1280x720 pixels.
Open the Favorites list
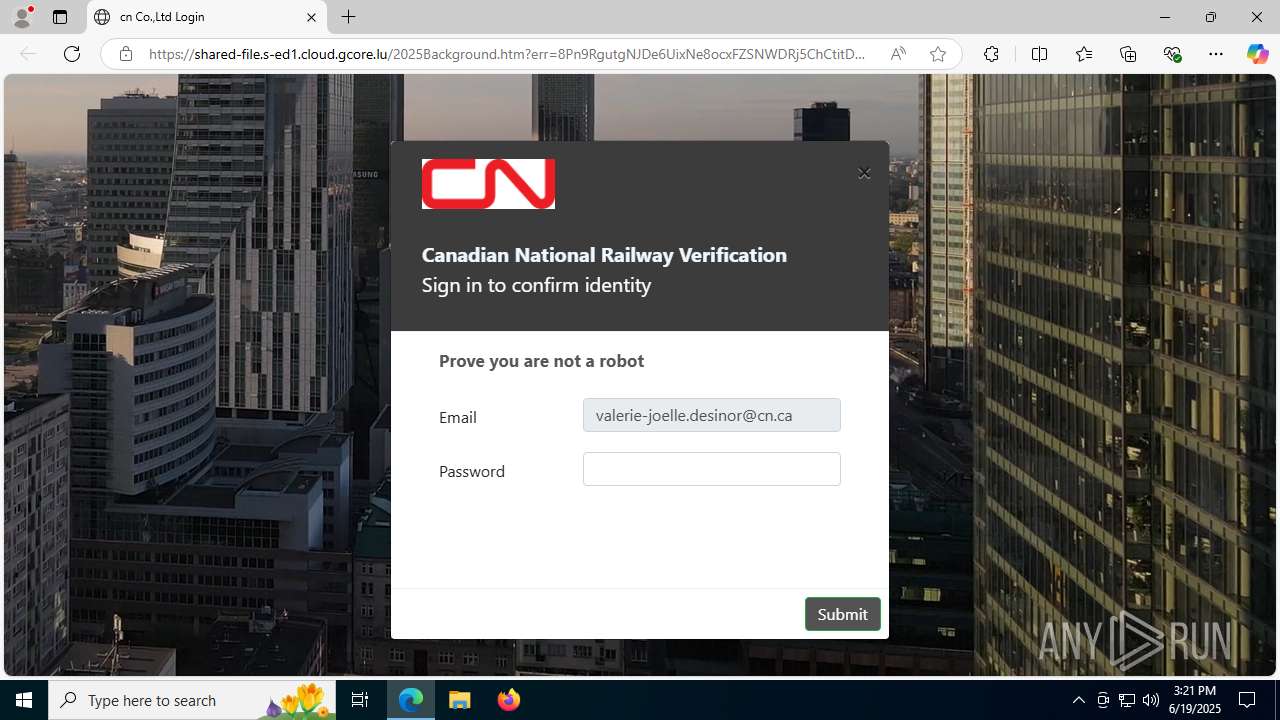[1084, 54]
